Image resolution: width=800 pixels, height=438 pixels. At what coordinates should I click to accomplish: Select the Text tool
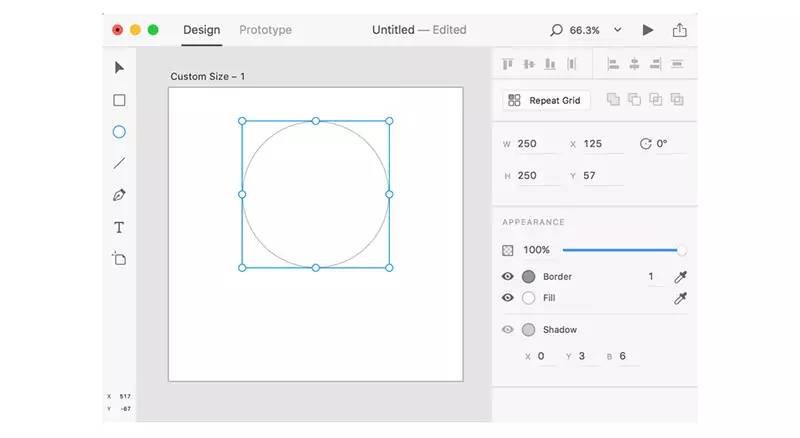[119, 227]
